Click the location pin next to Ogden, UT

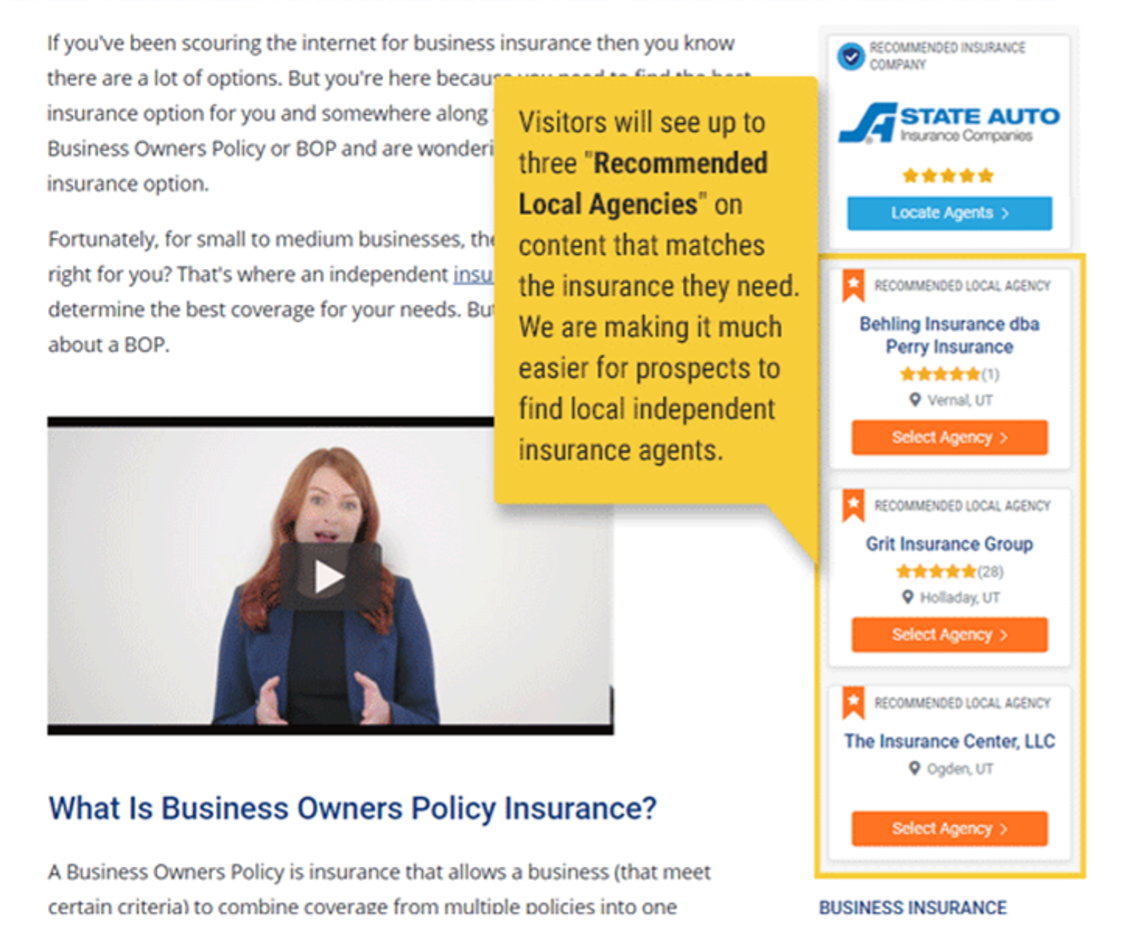[x=915, y=768]
